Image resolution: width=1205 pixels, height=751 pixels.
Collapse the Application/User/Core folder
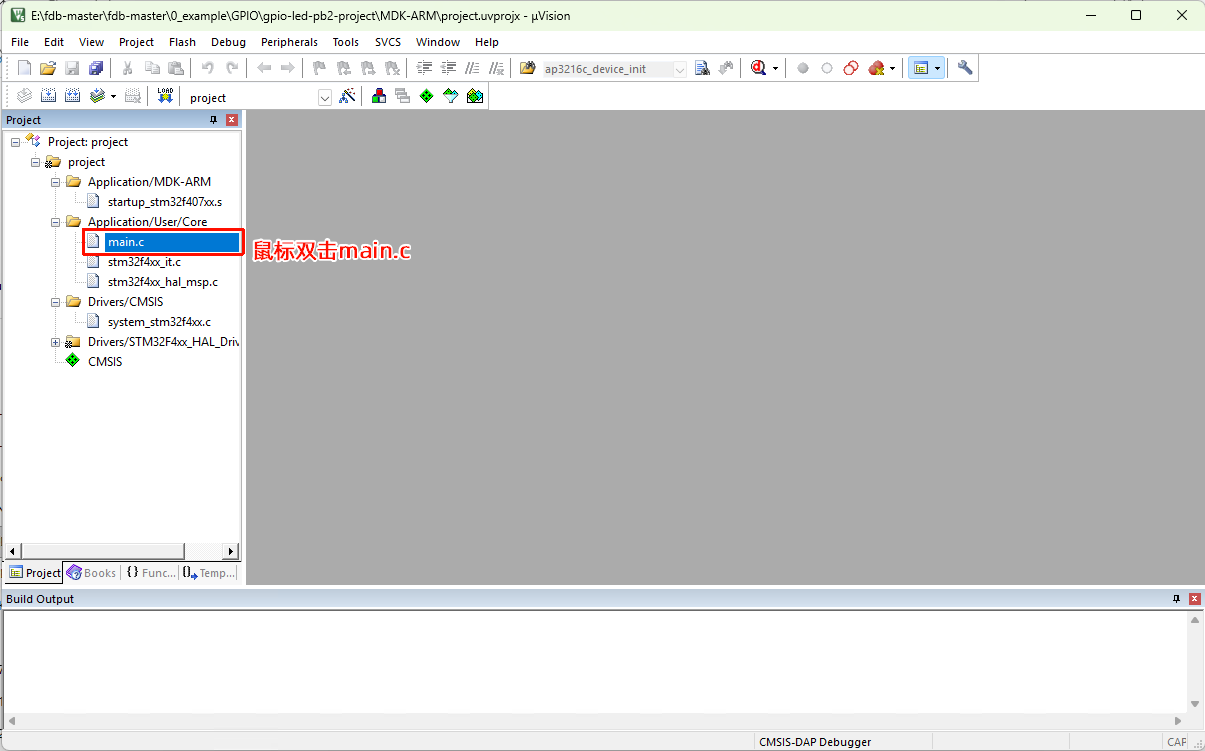pyautogui.click(x=57, y=222)
